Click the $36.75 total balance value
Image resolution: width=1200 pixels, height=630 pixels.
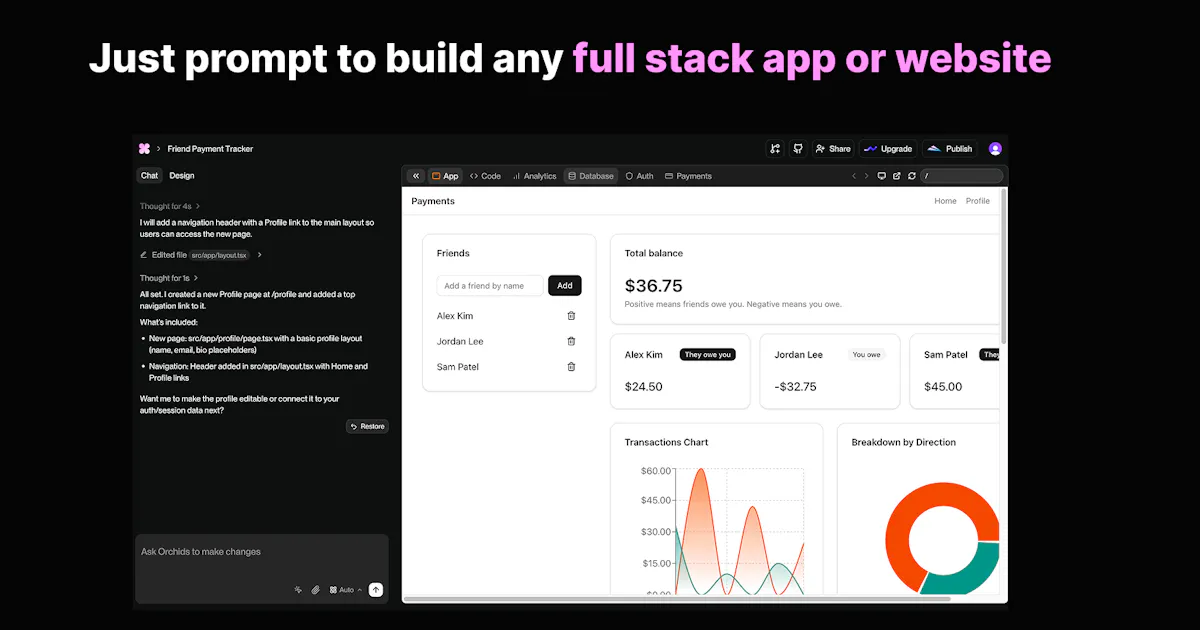653,286
